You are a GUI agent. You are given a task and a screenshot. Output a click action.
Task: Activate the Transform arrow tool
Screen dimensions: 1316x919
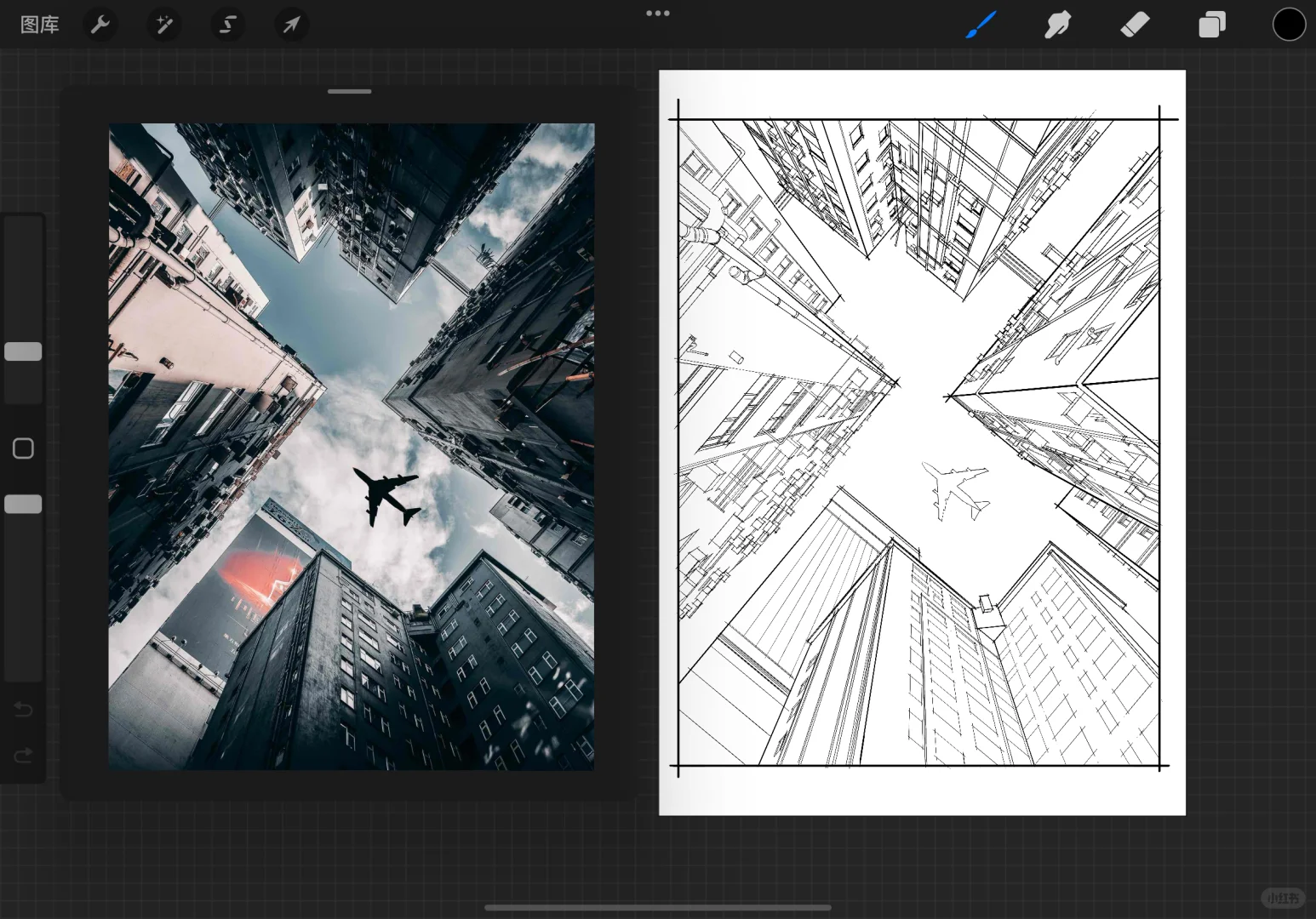[291, 25]
